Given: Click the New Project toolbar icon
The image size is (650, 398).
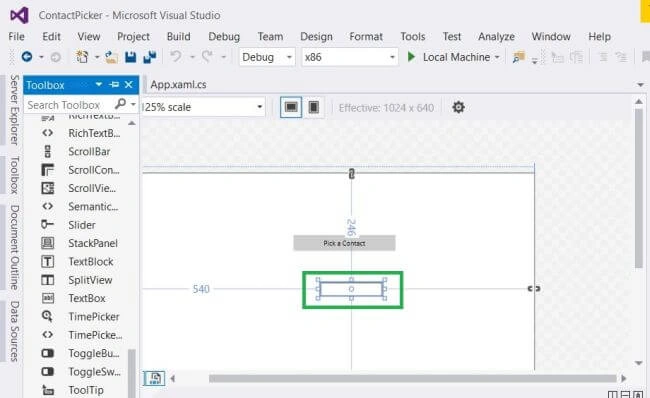Looking at the screenshot, I should (82, 57).
